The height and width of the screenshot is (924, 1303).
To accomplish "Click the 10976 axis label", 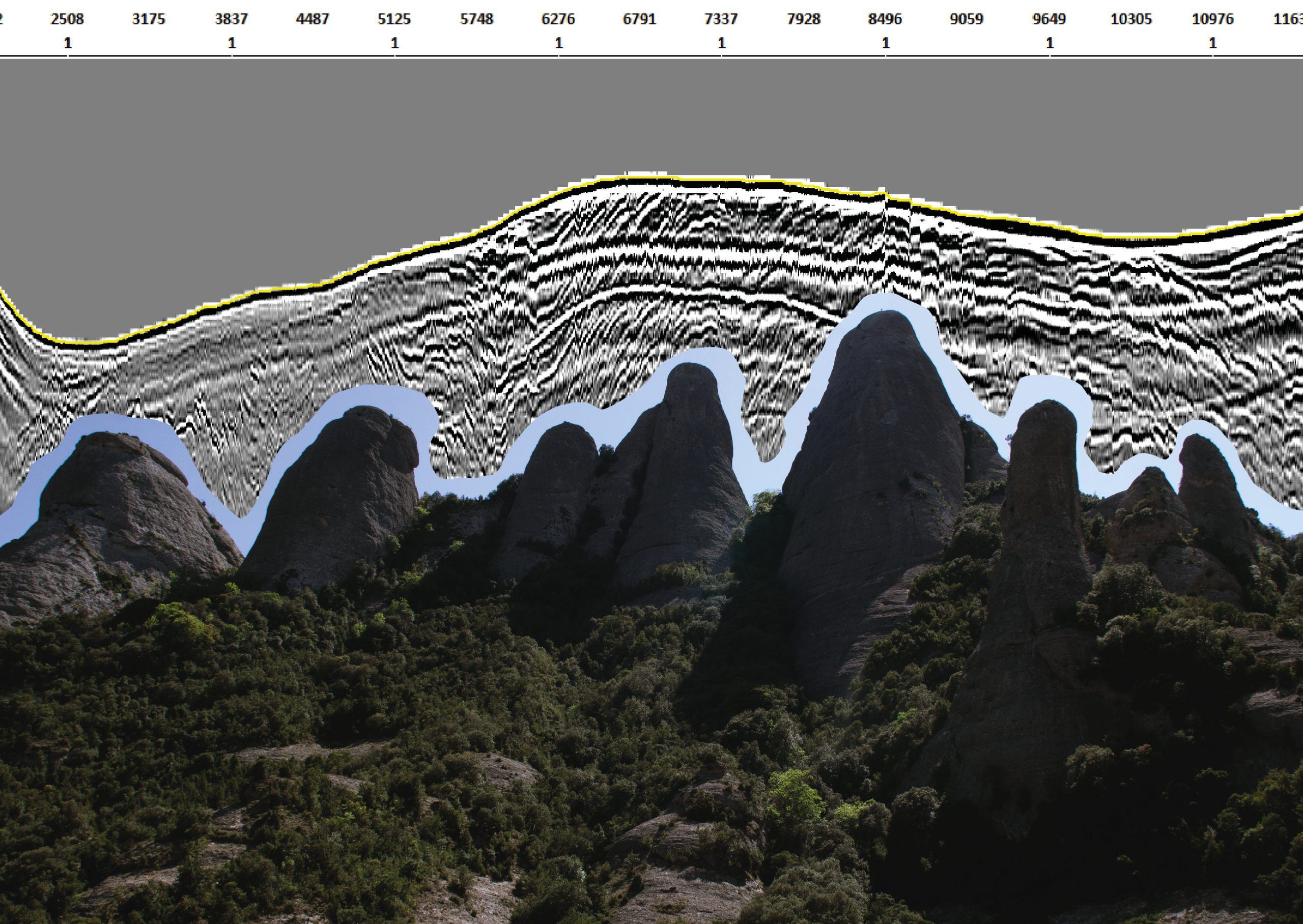I will click(x=1212, y=19).
